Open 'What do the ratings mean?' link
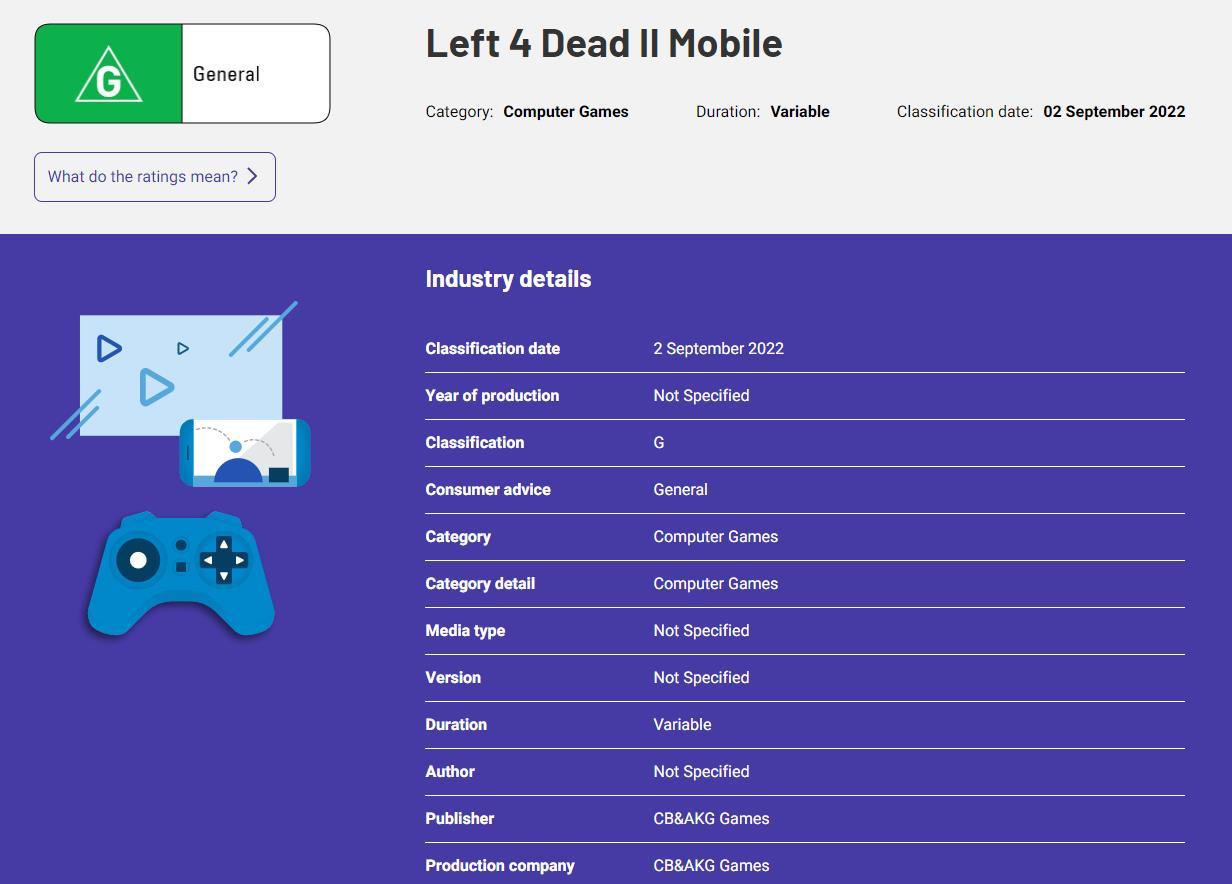Image resolution: width=1232 pixels, height=884 pixels. 155,177
